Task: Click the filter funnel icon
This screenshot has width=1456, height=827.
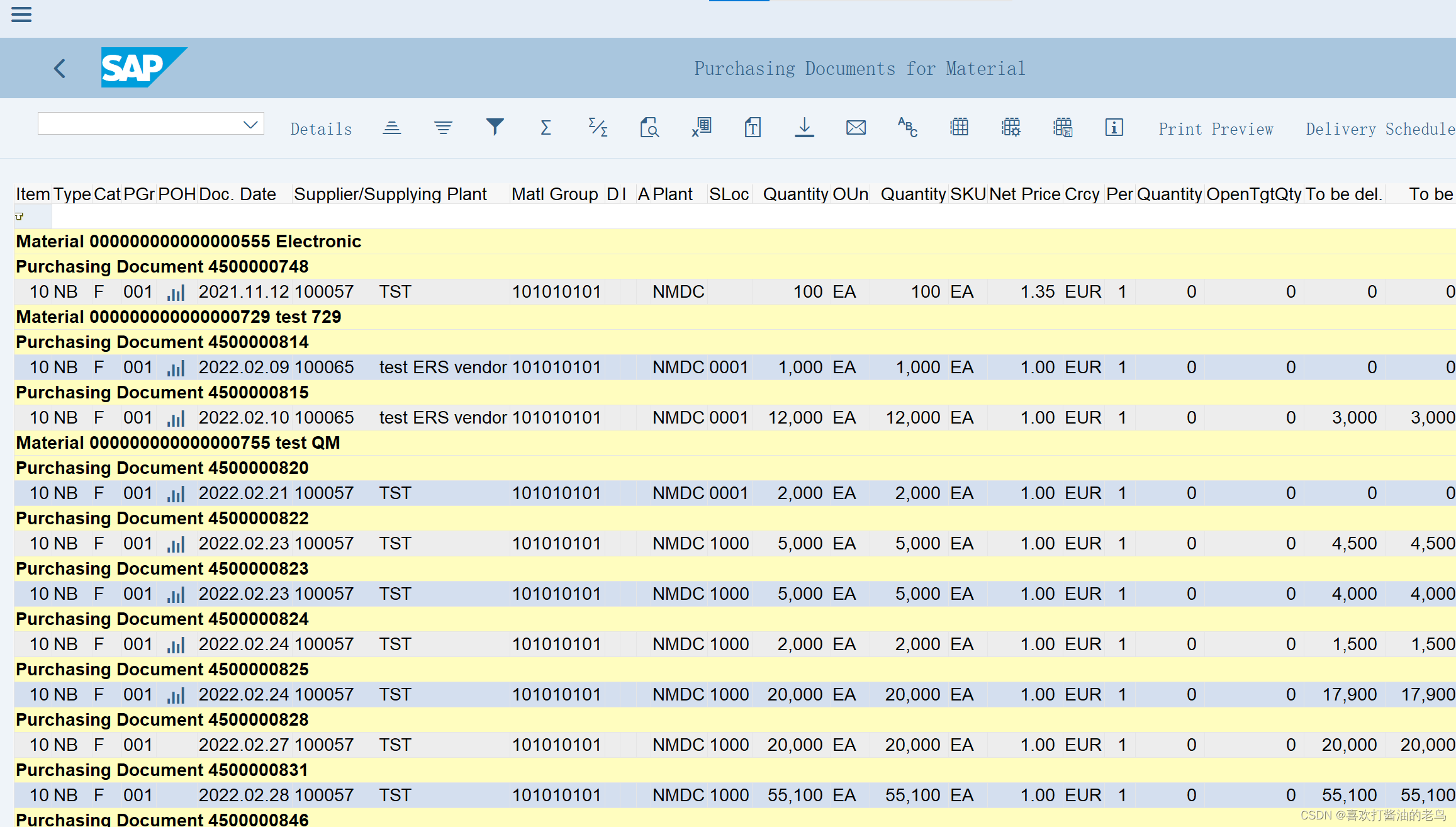Action: click(495, 128)
